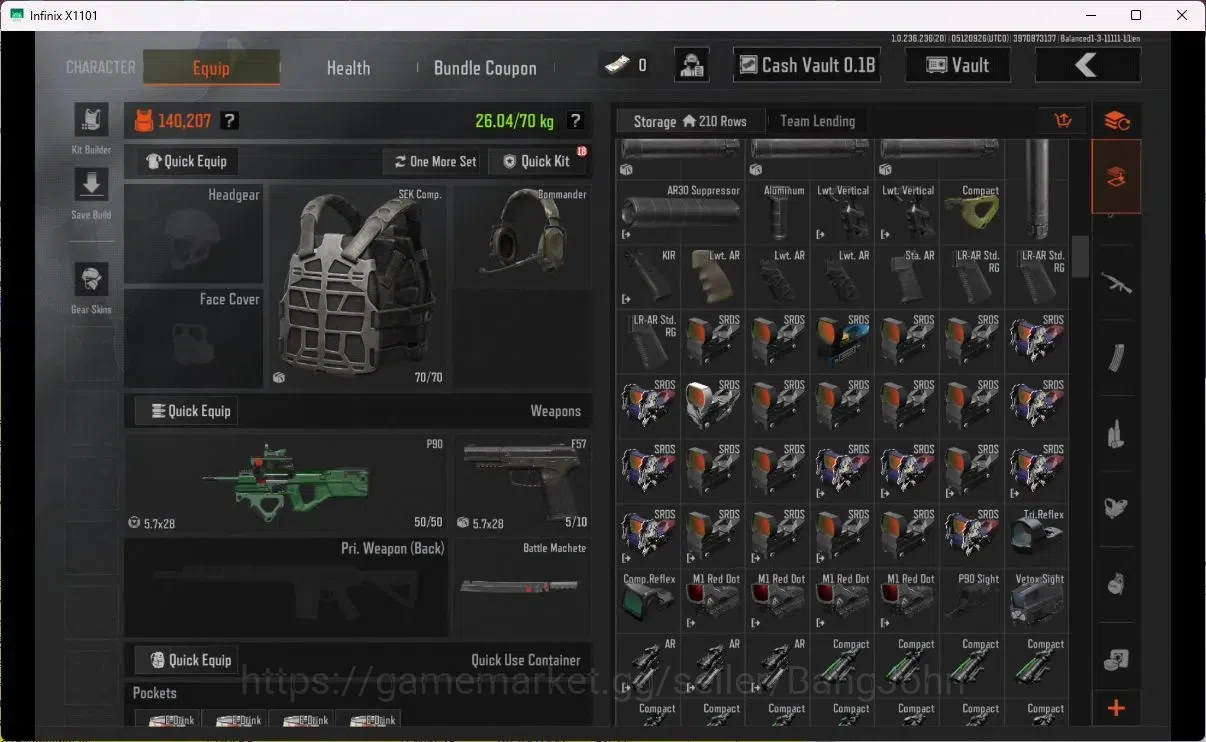Click Quick Equip in the Weapons section
This screenshot has width=1206, height=742.
coord(187,411)
